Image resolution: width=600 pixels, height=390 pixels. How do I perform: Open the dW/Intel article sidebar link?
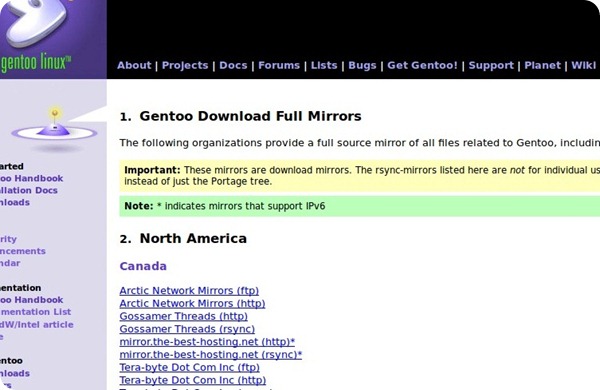click(36, 325)
